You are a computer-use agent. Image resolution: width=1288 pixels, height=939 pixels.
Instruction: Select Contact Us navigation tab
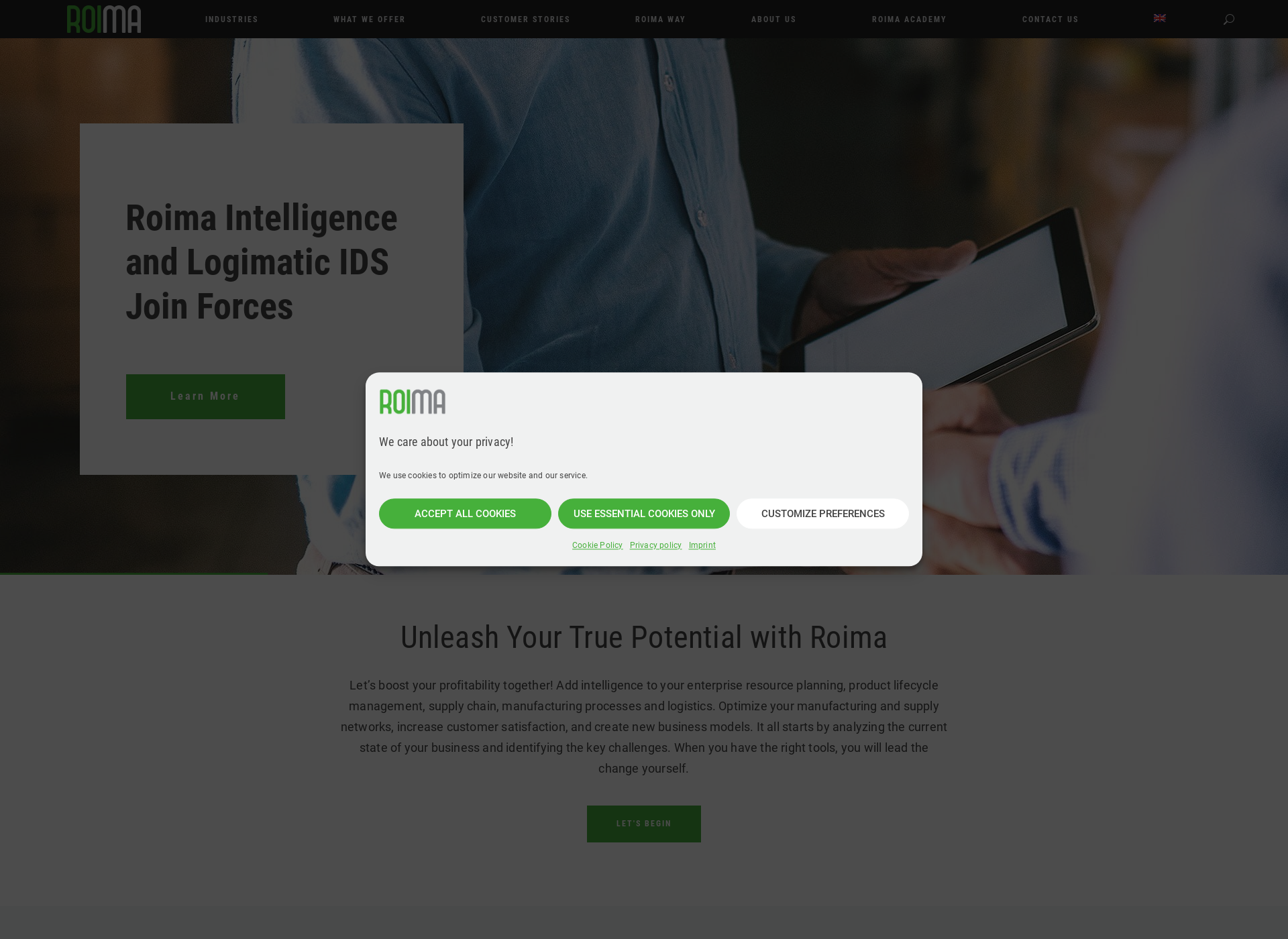pyautogui.click(x=1050, y=19)
